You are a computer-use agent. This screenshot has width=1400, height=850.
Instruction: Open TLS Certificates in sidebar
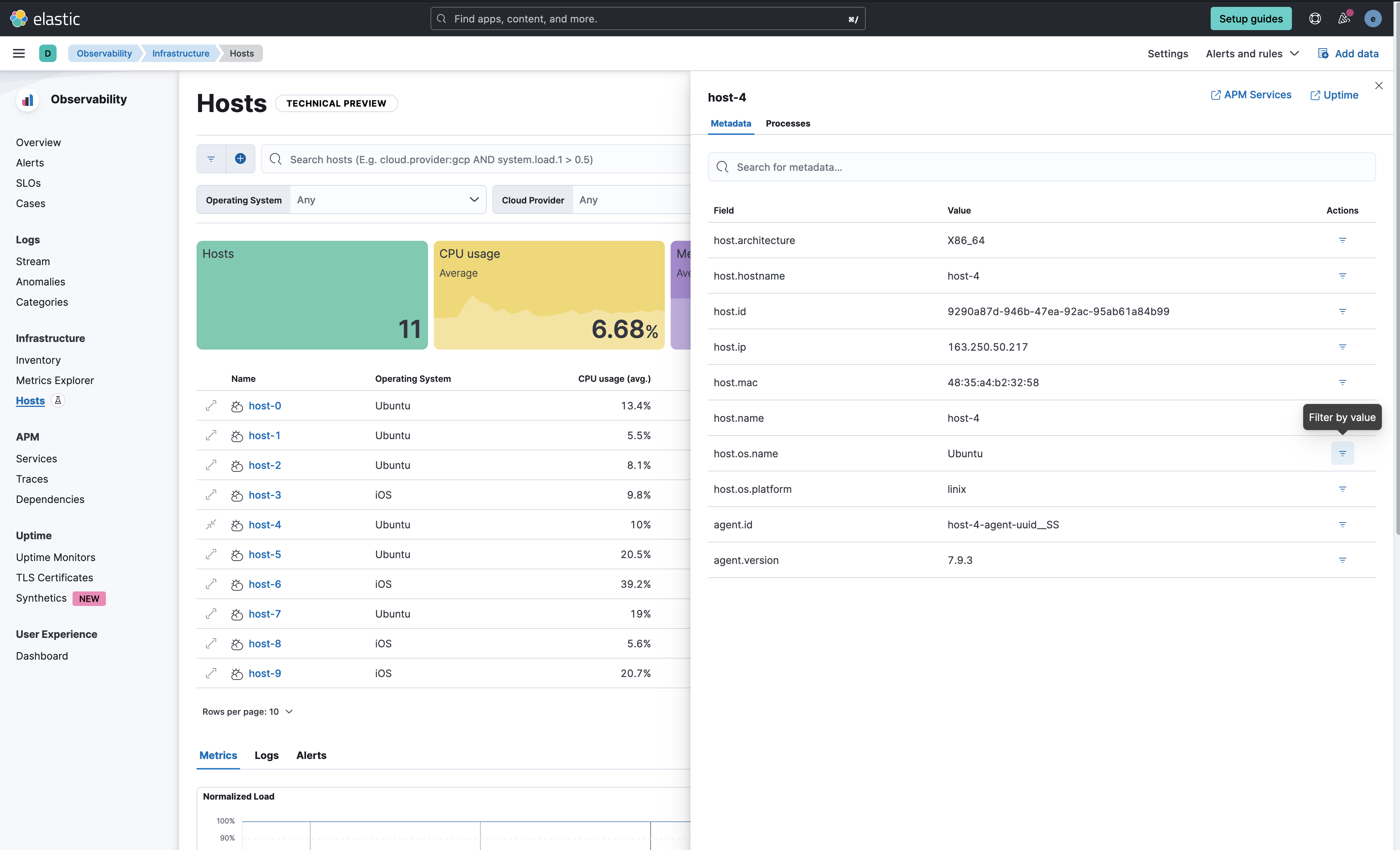click(x=54, y=578)
